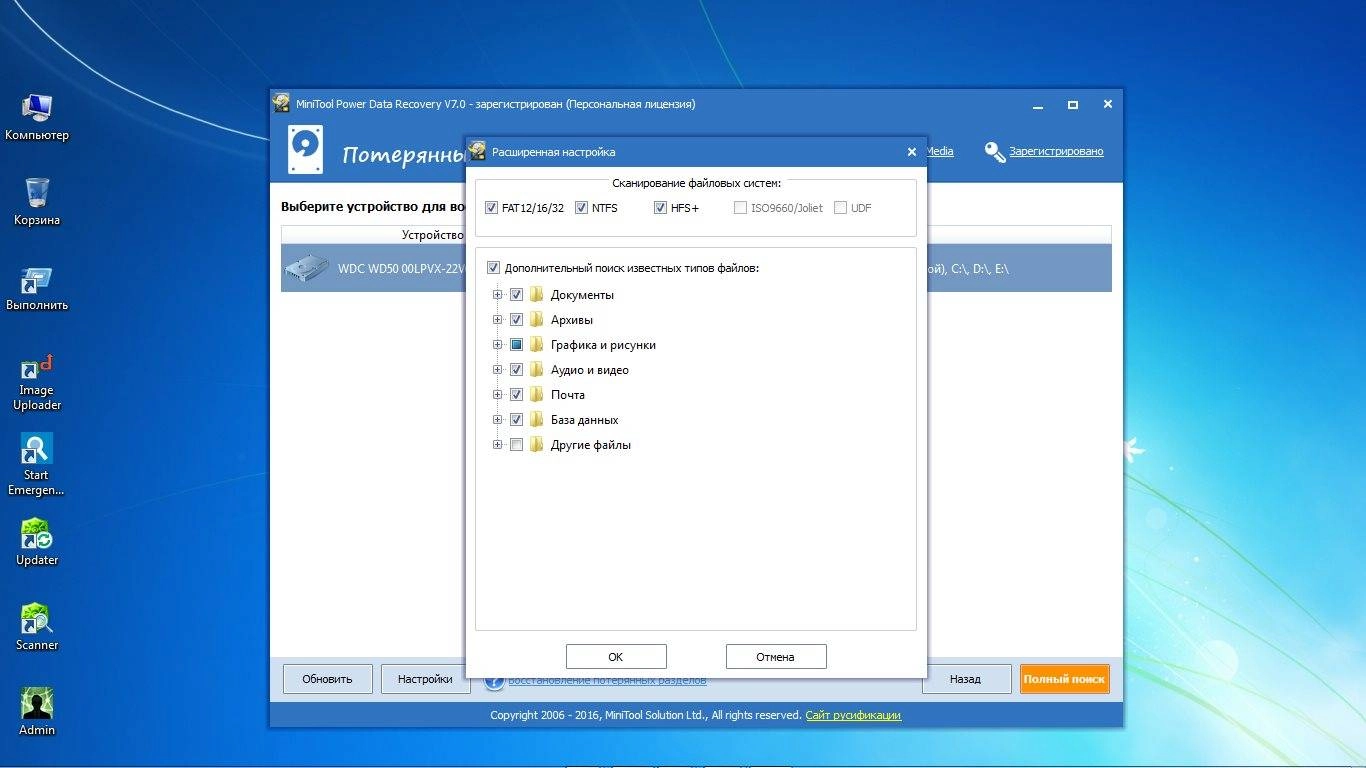Confirm settings with the OK button
Viewport: 1366px width, 768px height.
tap(616, 657)
